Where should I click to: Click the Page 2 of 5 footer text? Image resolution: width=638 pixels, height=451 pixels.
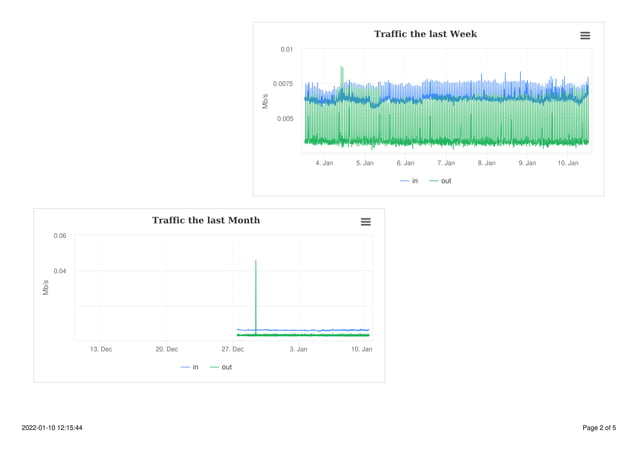click(599, 428)
